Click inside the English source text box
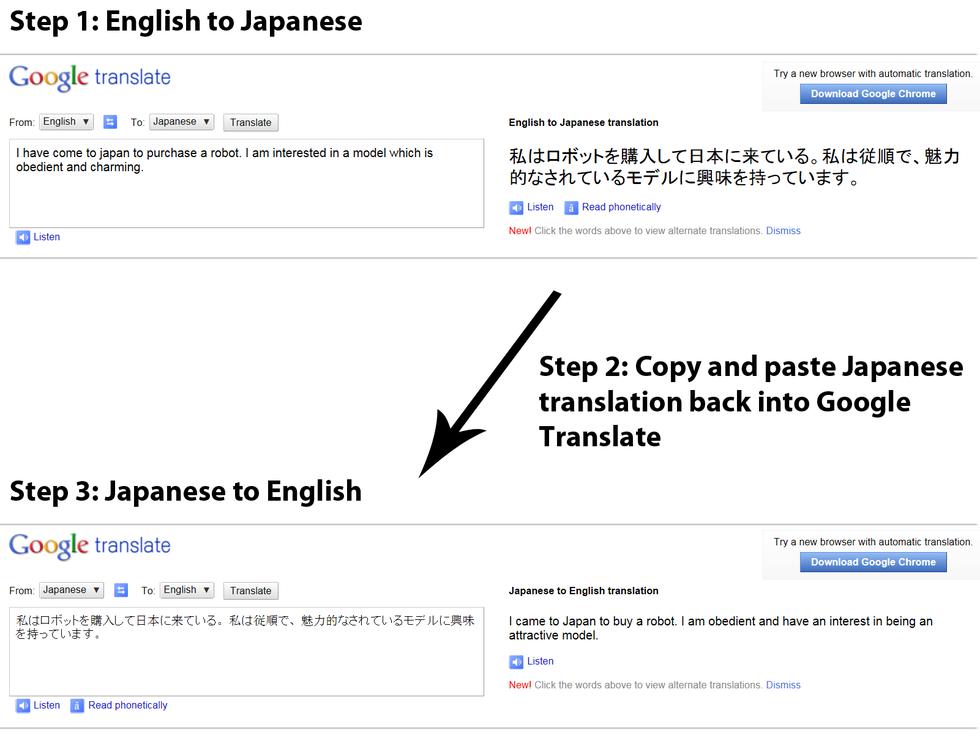980x744 pixels. [x=246, y=195]
